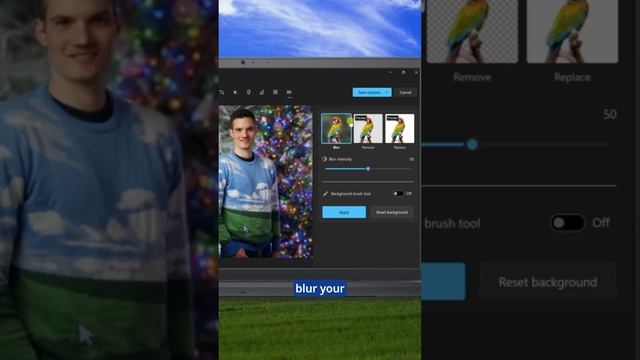Minimize the Photos editor window
640x360 pixels.
point(390,72)
